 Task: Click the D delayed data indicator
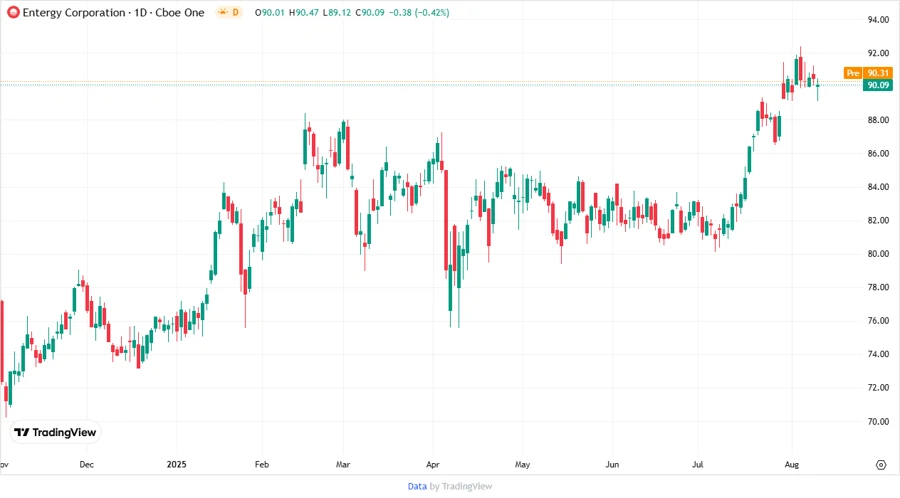[x=235, y=12]
